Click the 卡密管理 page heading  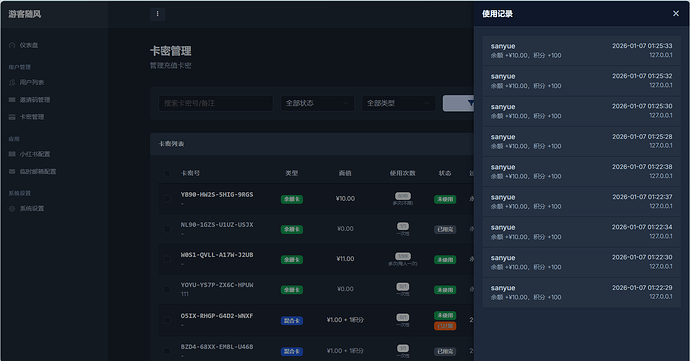click(171, 51)
